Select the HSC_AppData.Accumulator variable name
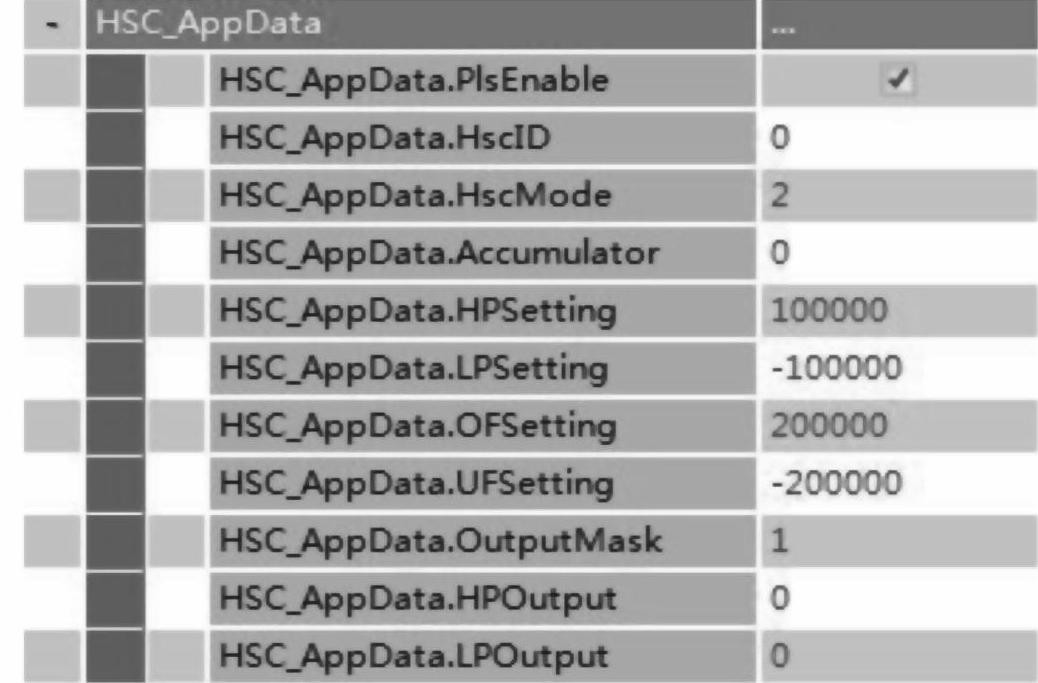This screenshot has height=683, width=1038. tap(438, 254)
